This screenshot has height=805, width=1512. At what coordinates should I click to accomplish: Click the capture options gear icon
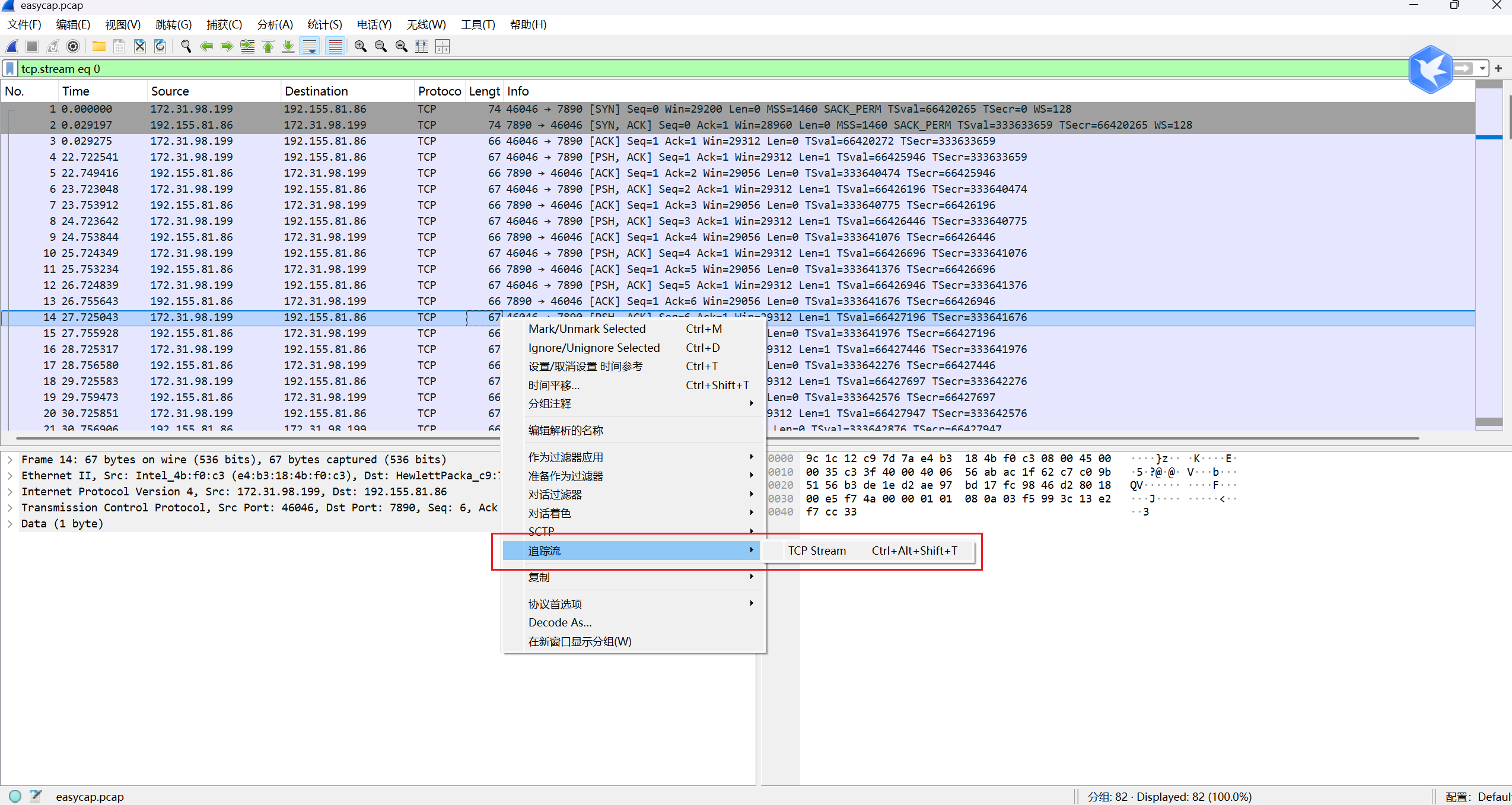[x=73, y=46]
